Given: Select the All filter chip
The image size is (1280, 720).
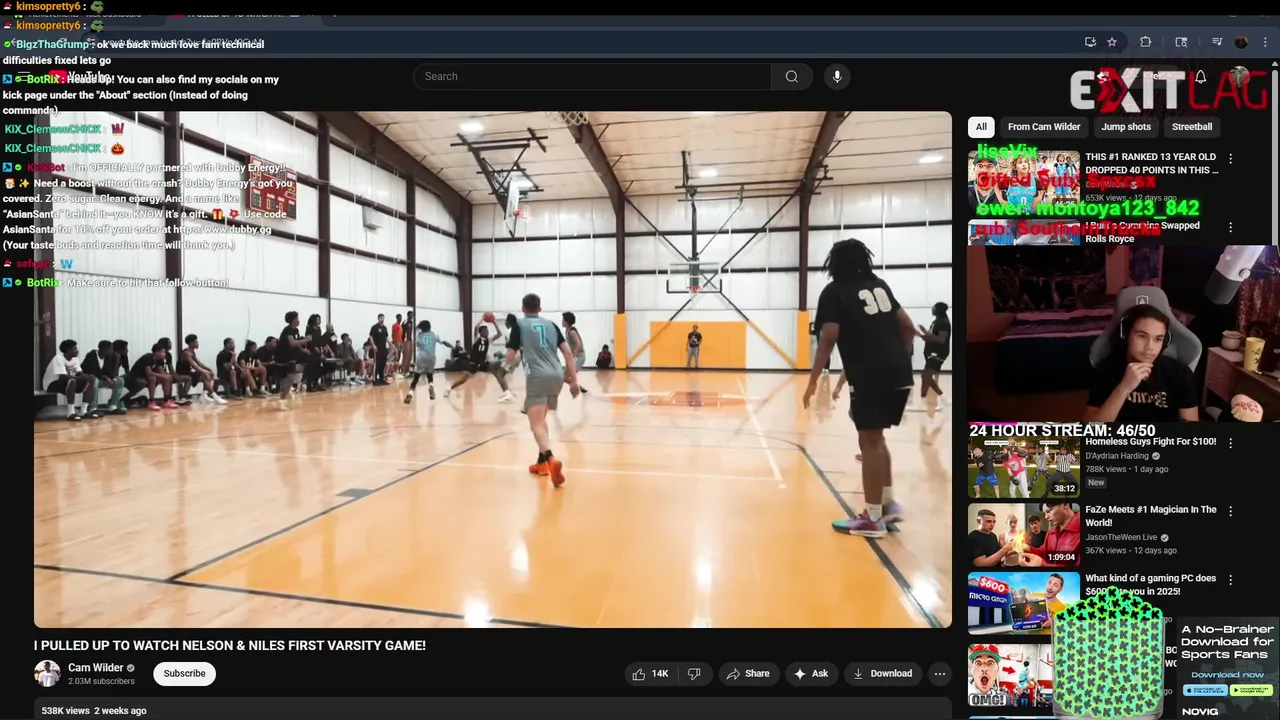Looking at the screenshot, I should click(x=981, y=127).
